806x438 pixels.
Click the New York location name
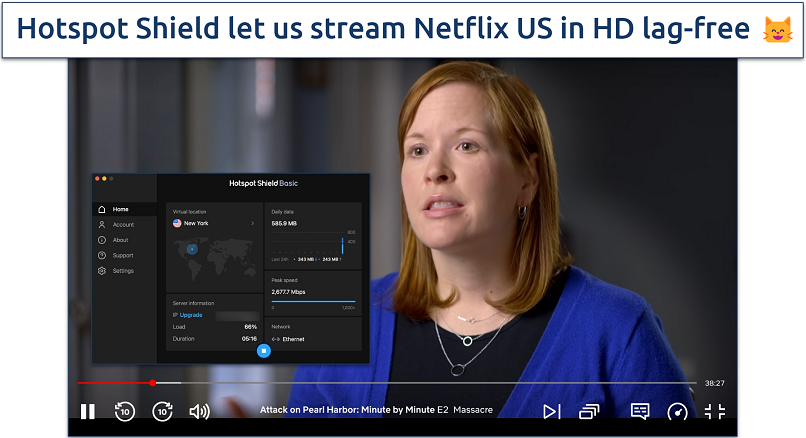[x=196, y=223]
